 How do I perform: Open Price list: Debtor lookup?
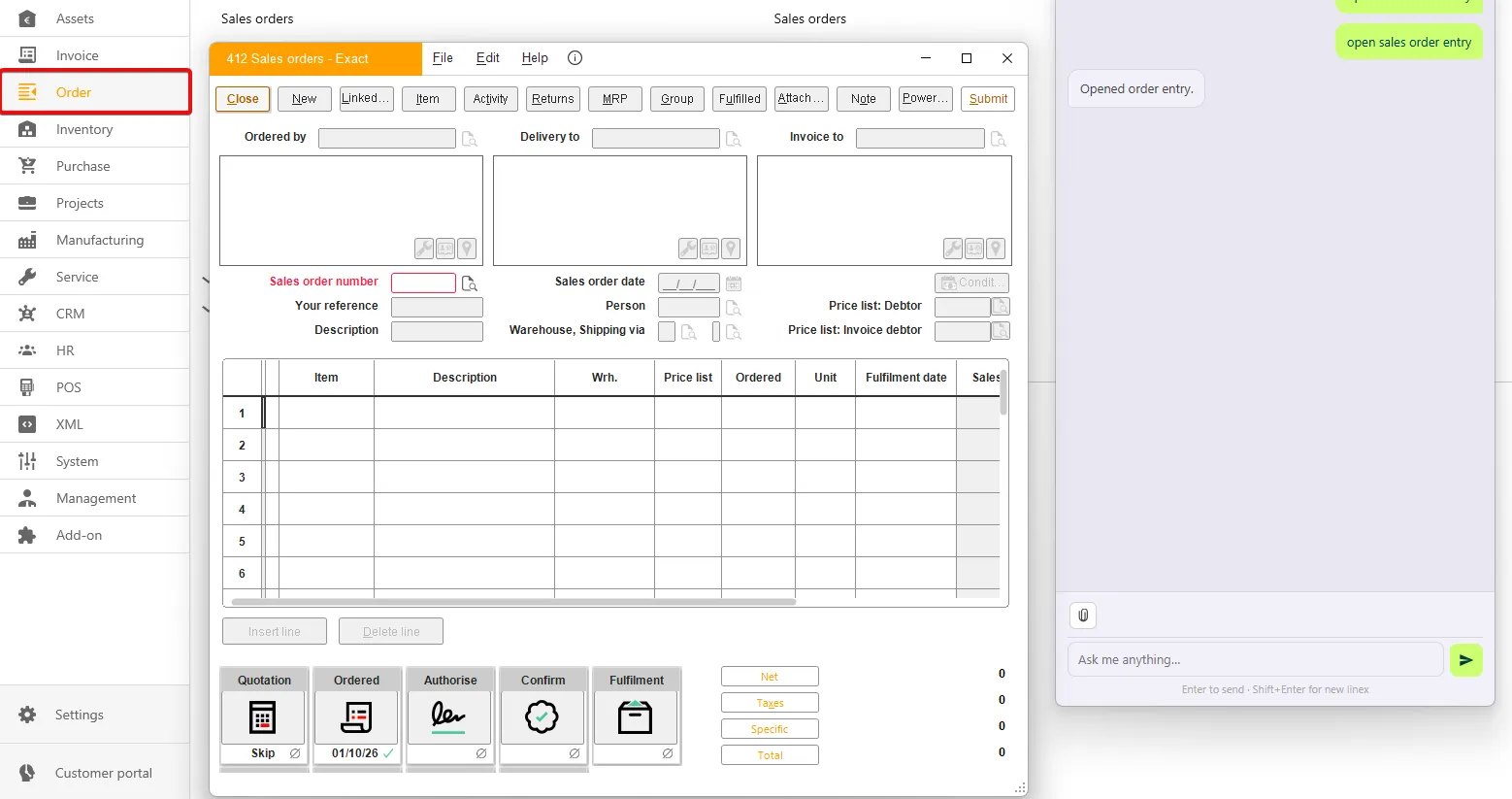pyautogui.click(x=1001, y=307)
